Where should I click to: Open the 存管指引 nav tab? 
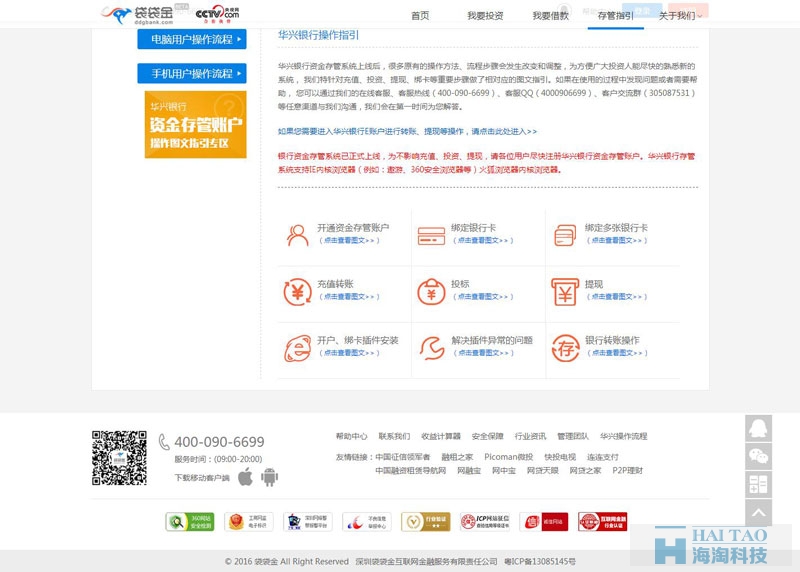(x=615, y=16)
